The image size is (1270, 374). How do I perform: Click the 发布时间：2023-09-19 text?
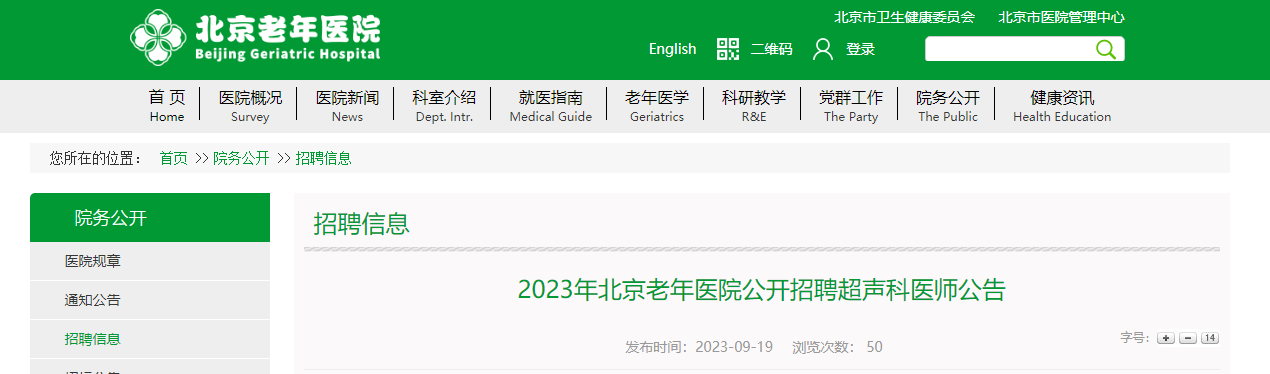coord(699,347)
